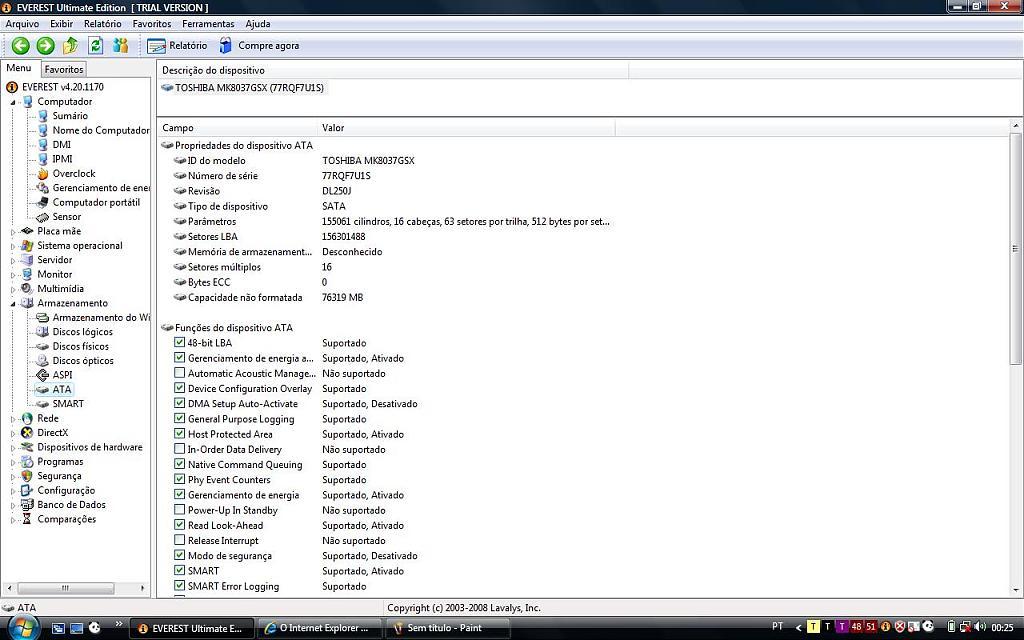Screen dimensions: 1024x640
Task: Toggle Automatic Acoustic Management checkbox
Action: pos(180,373)
